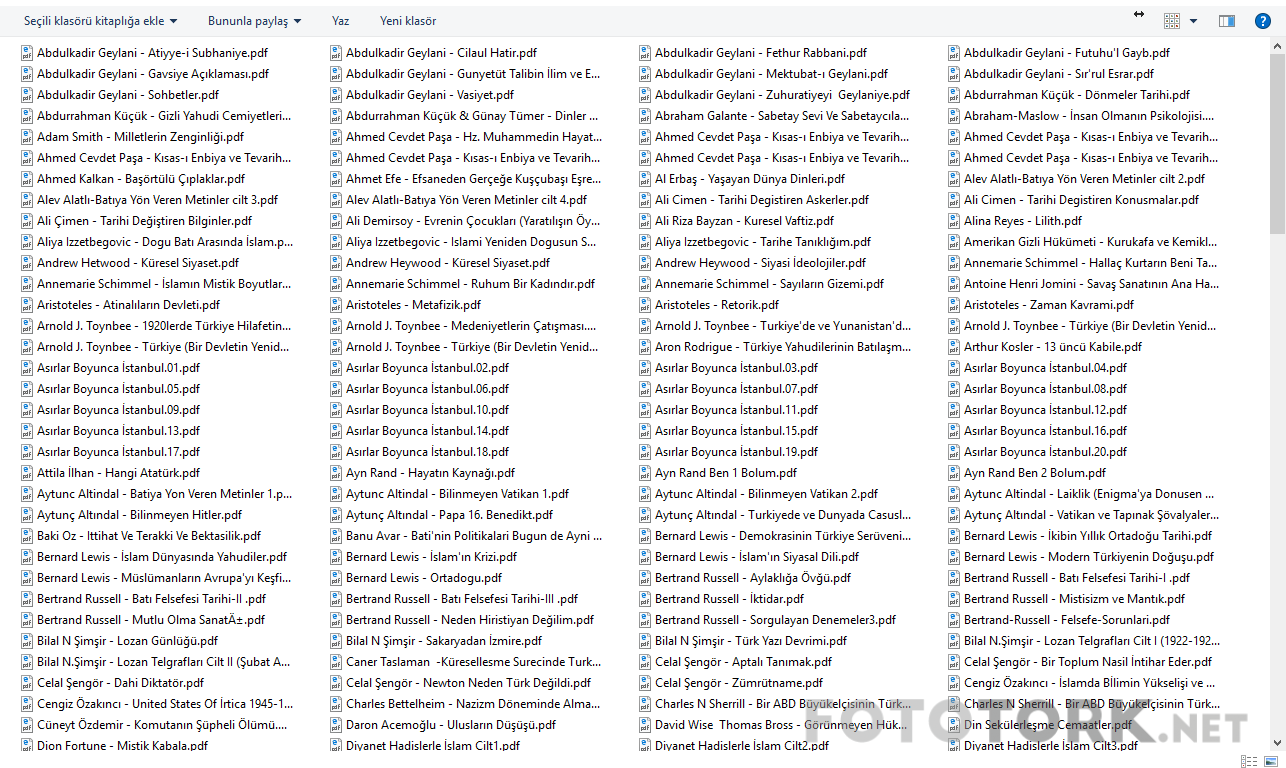1286x768 pixels.
Task: Click PDF icon of Abdulkadir Geylani - Vasiyet.pdf
Action: tap(336, 95)
